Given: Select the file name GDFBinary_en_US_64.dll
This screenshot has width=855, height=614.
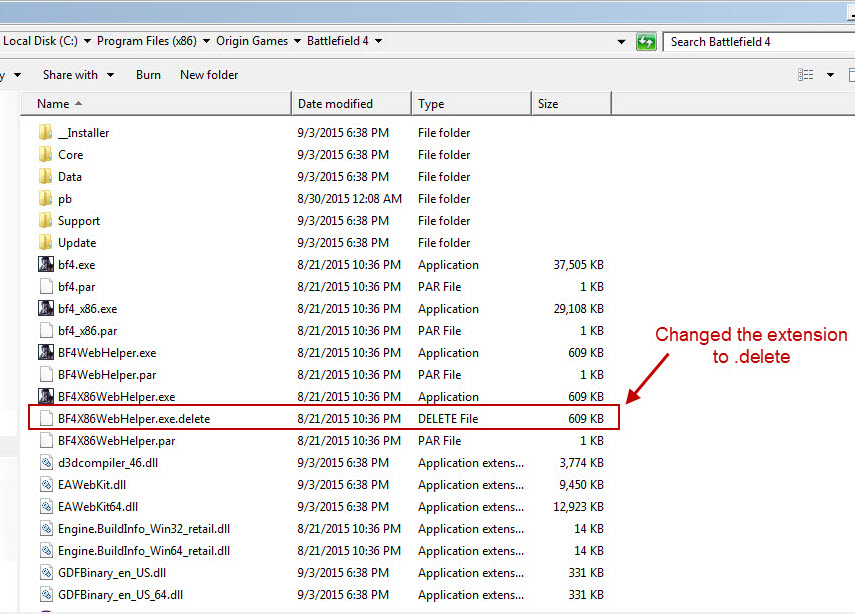Looking at the screenshot, I should (121, 595).
